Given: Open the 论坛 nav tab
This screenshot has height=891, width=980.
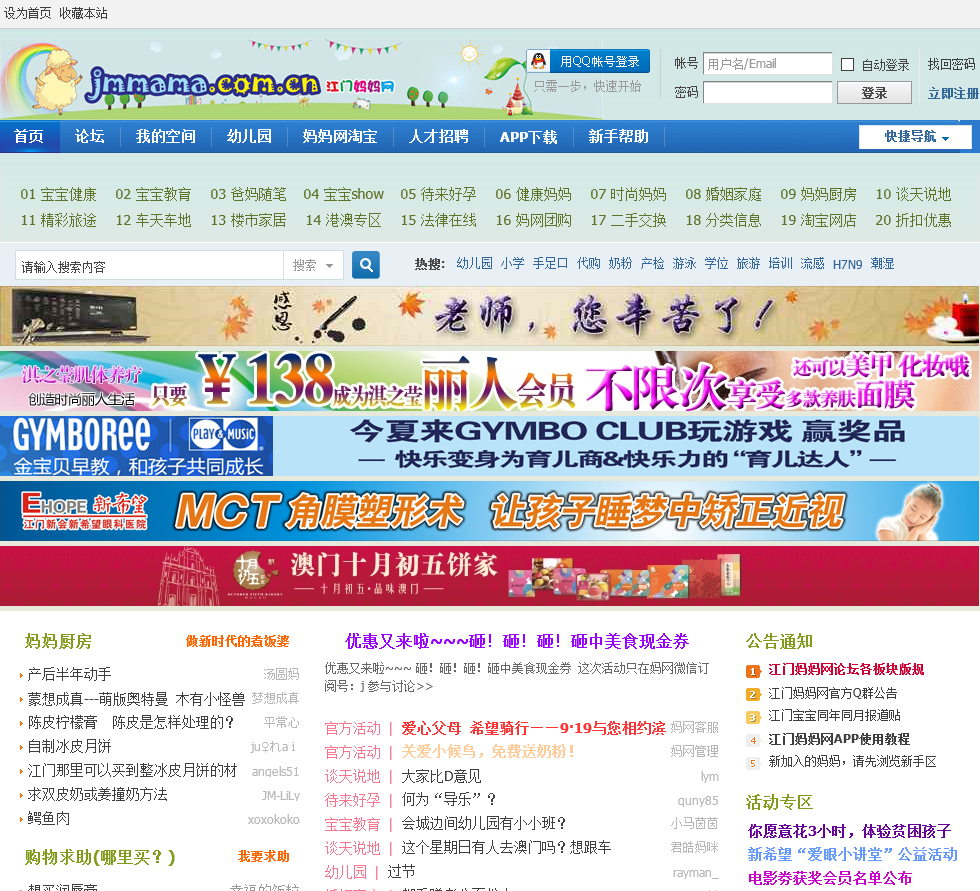Looking at the screenshot, I should (89, 136).
